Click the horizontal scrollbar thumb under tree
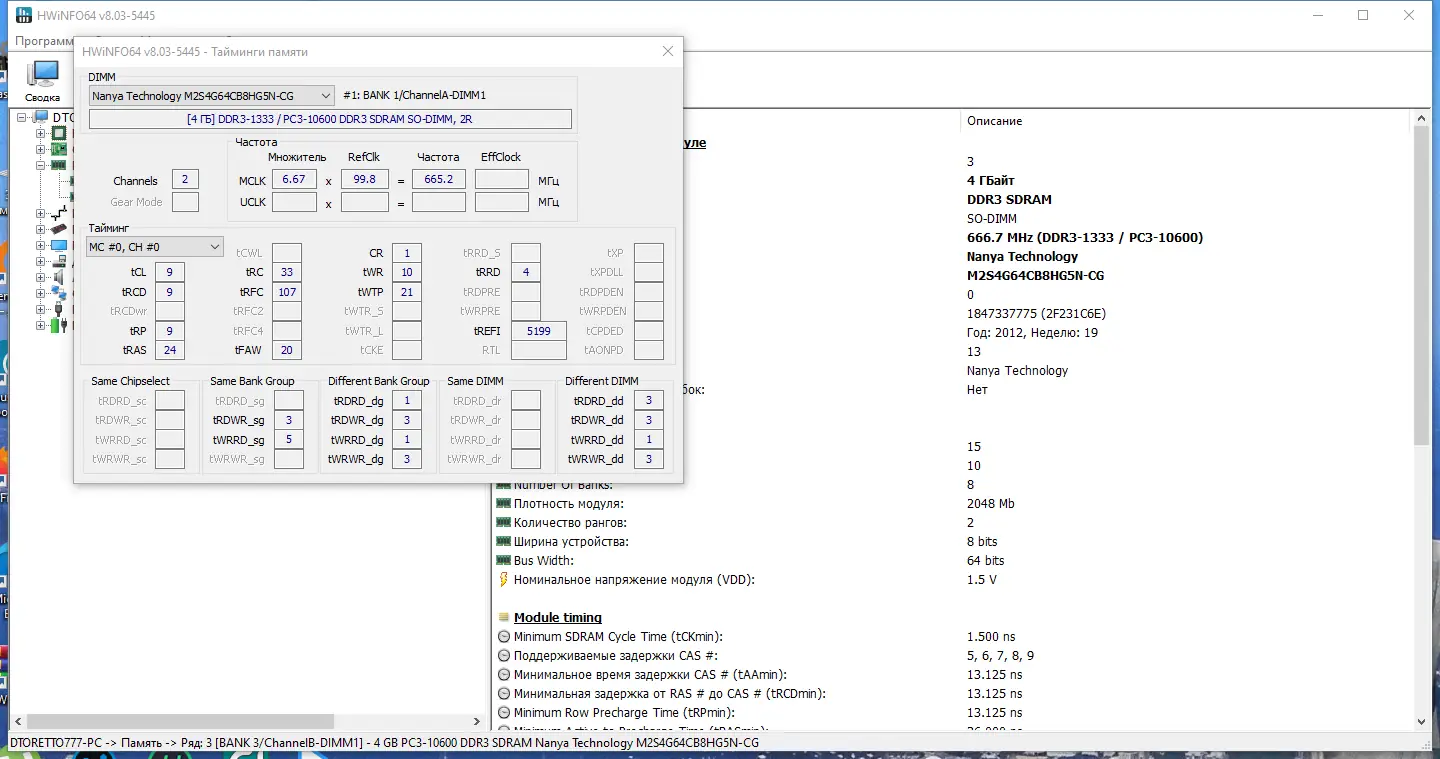Viewport: 1440px width, 759px height. 178,721
